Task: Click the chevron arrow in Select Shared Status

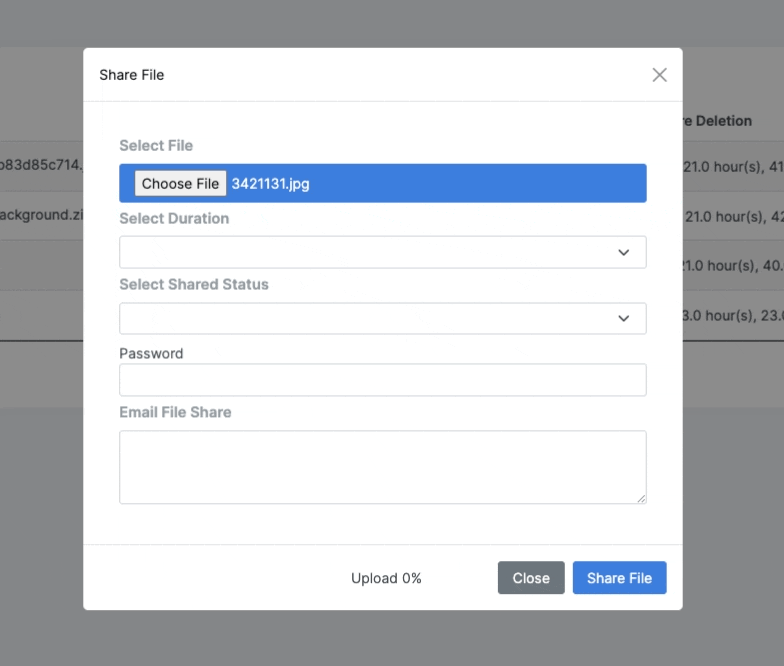Action: tap(623, 318)
